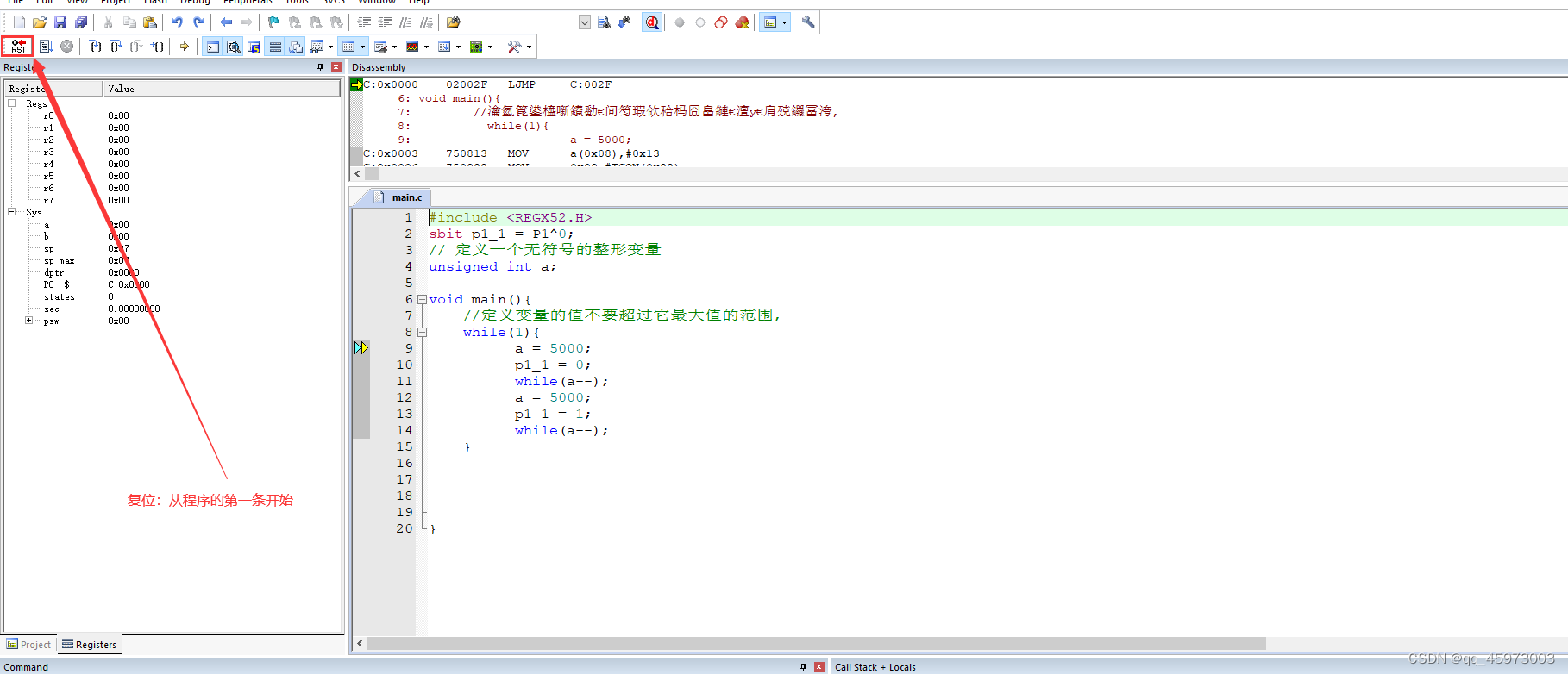Expand the psw register node
This screenshot has width=1568, height=674.
[29, 321]
